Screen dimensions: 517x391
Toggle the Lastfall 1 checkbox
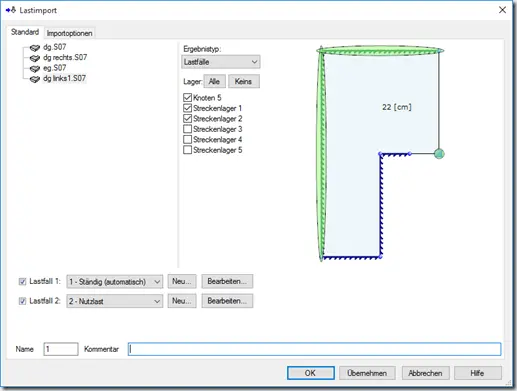point(22,282)
